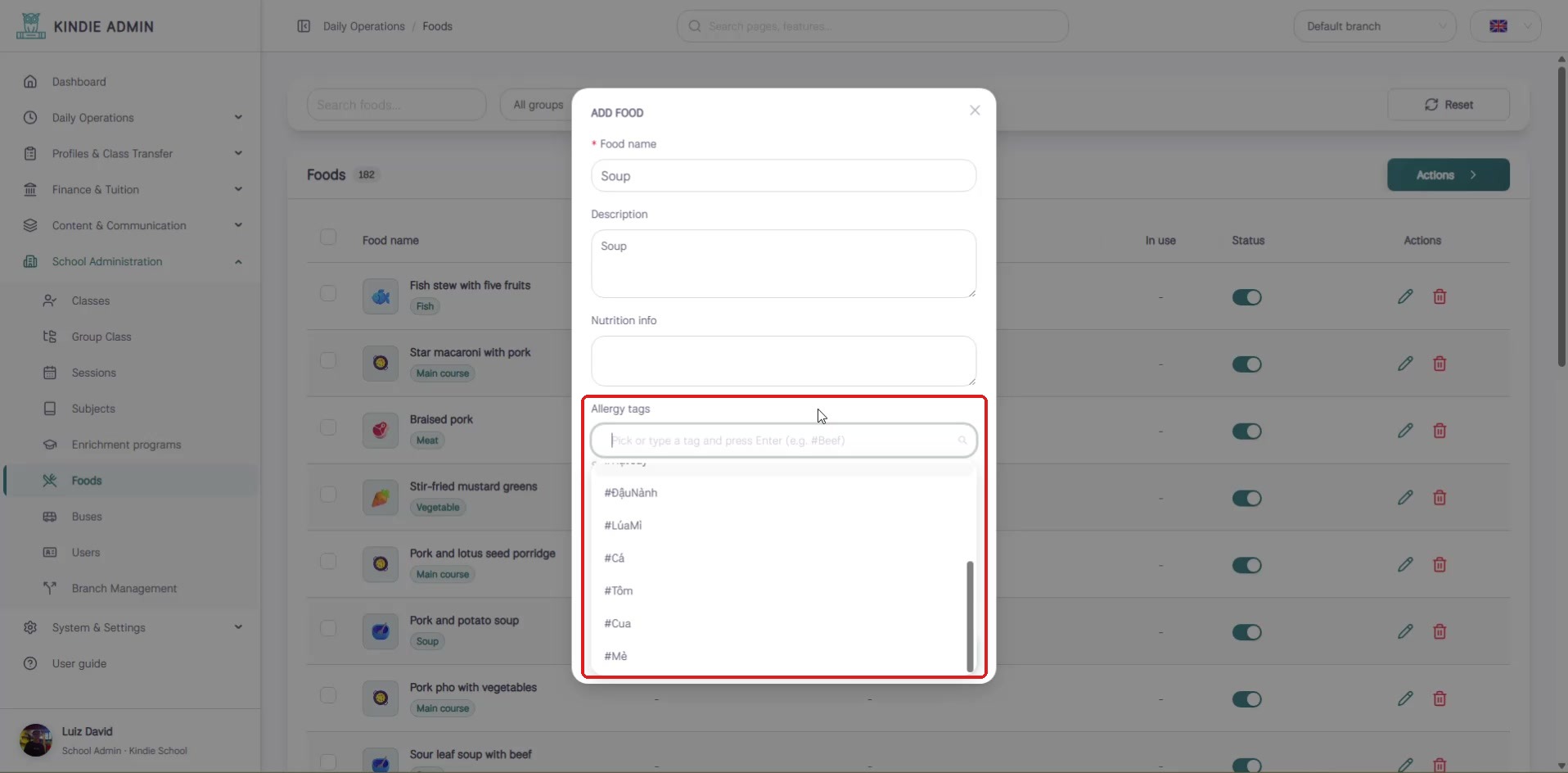
Task: Click the Description textarea
Action: pyautogui.click(x=783, y=264)
